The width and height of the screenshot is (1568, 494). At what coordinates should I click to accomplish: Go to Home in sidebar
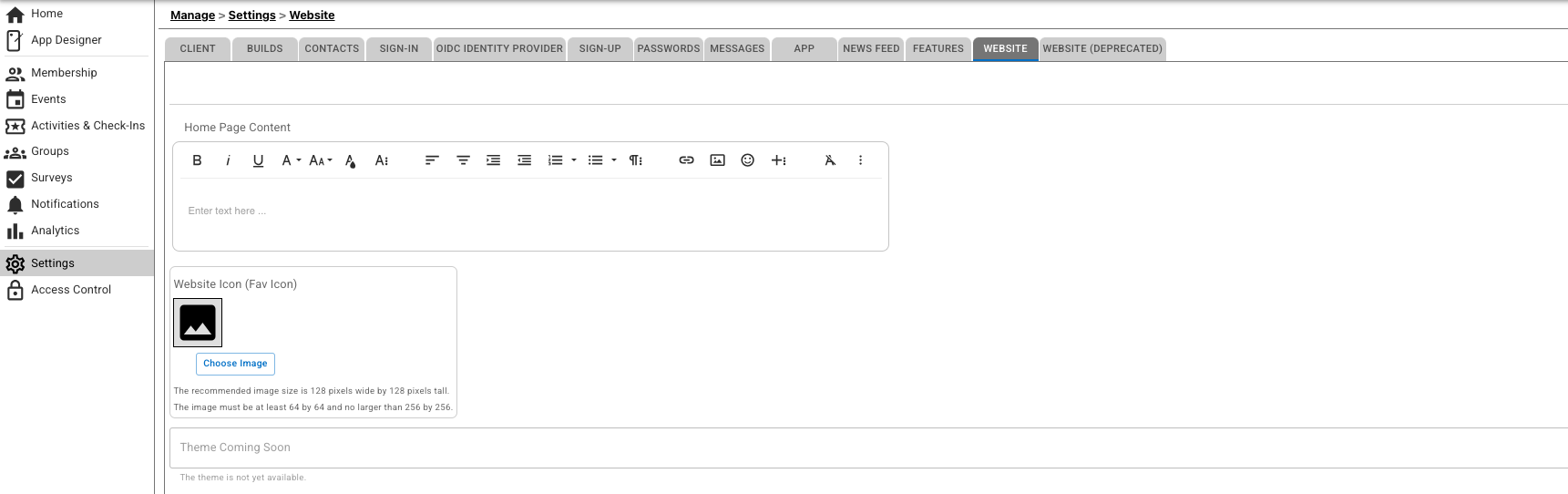[x=77, y=14]
